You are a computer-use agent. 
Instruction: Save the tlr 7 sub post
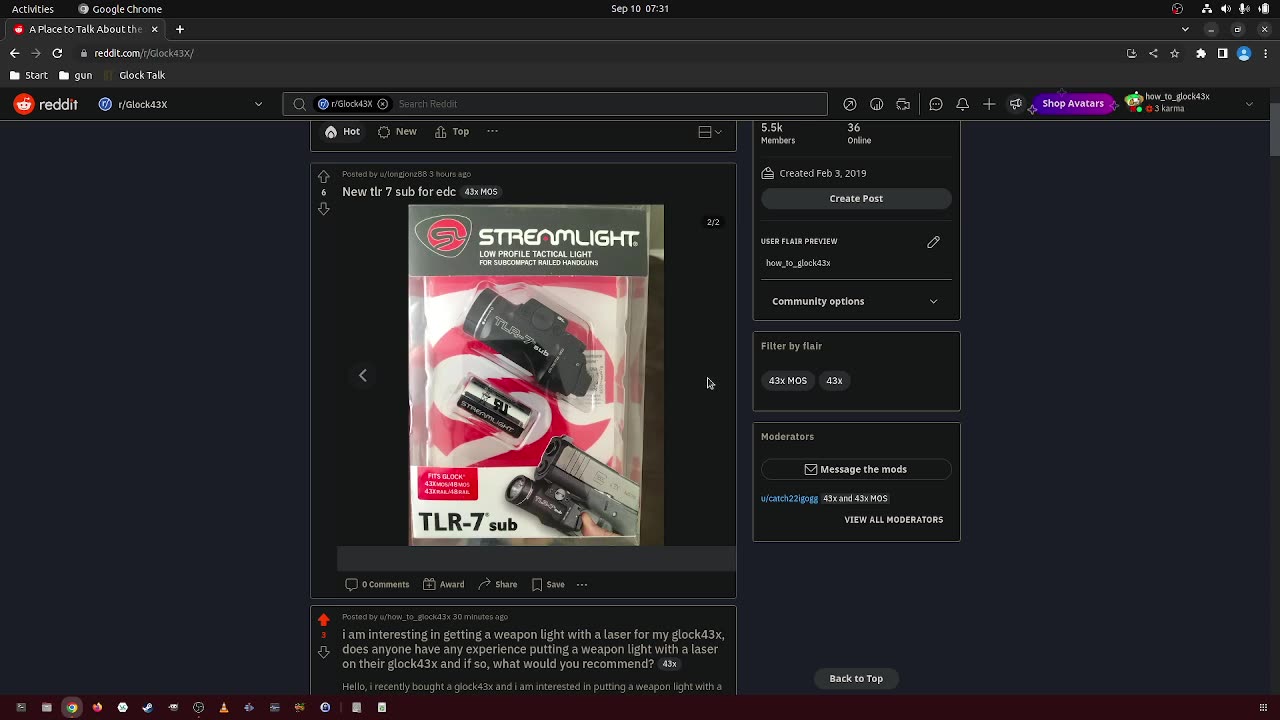(x=548, y=585)
